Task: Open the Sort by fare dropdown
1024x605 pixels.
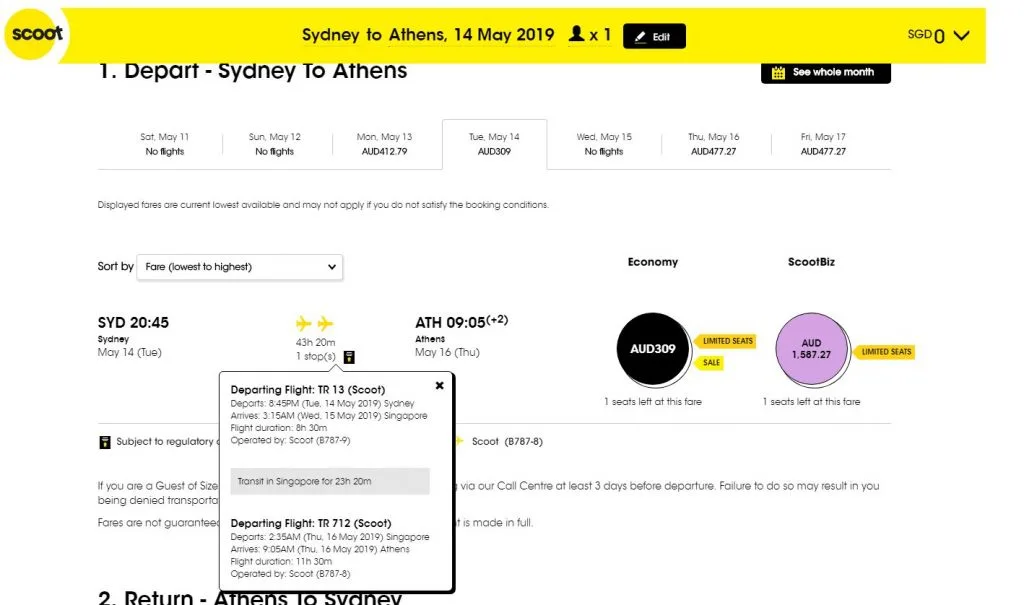Action: (x=240, y=267)
